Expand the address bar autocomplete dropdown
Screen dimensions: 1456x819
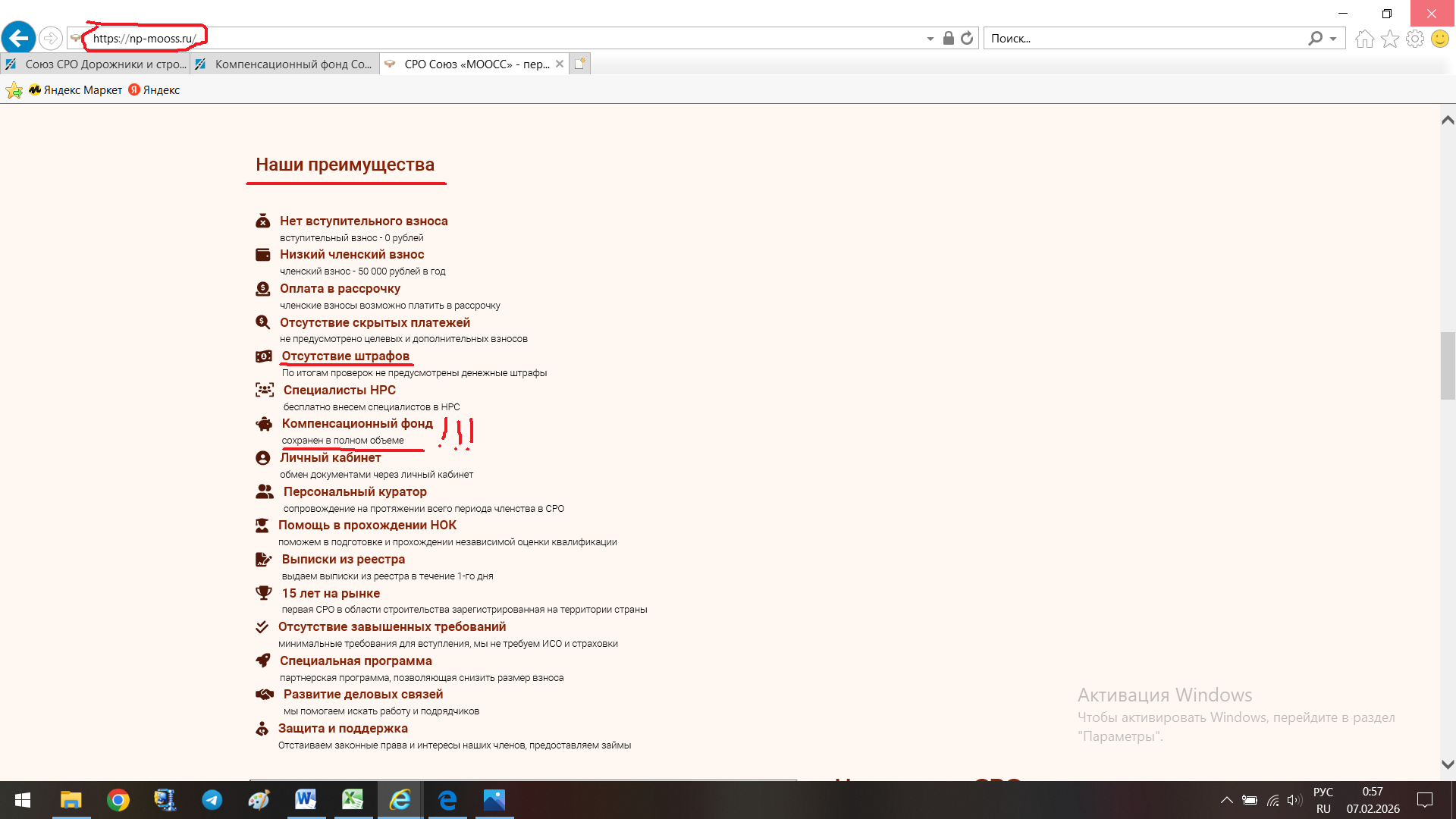[x=930, y=39]
